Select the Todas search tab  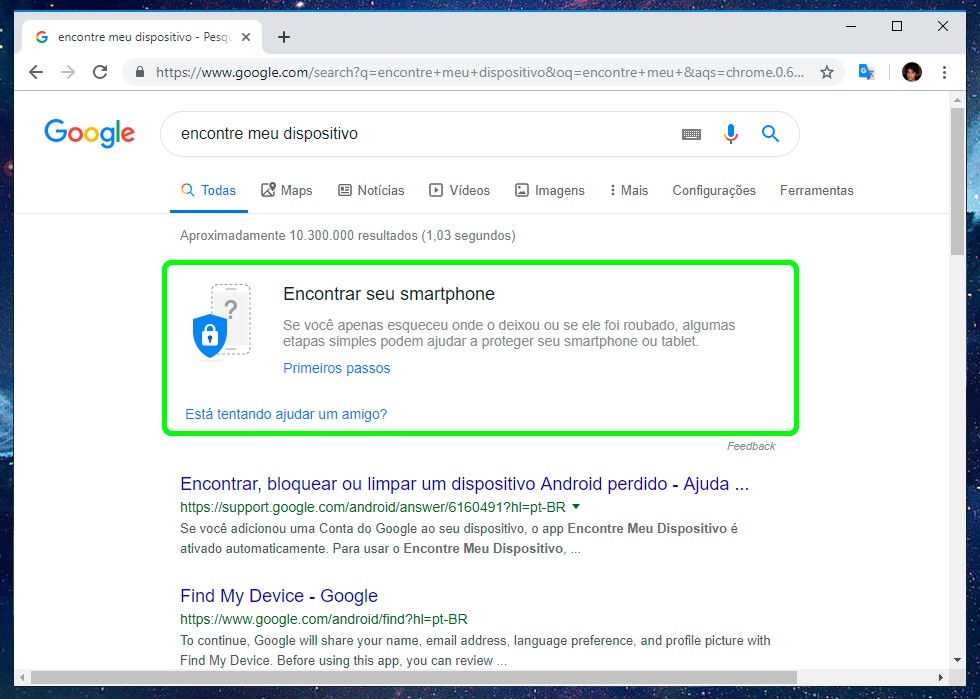point(209,190)
